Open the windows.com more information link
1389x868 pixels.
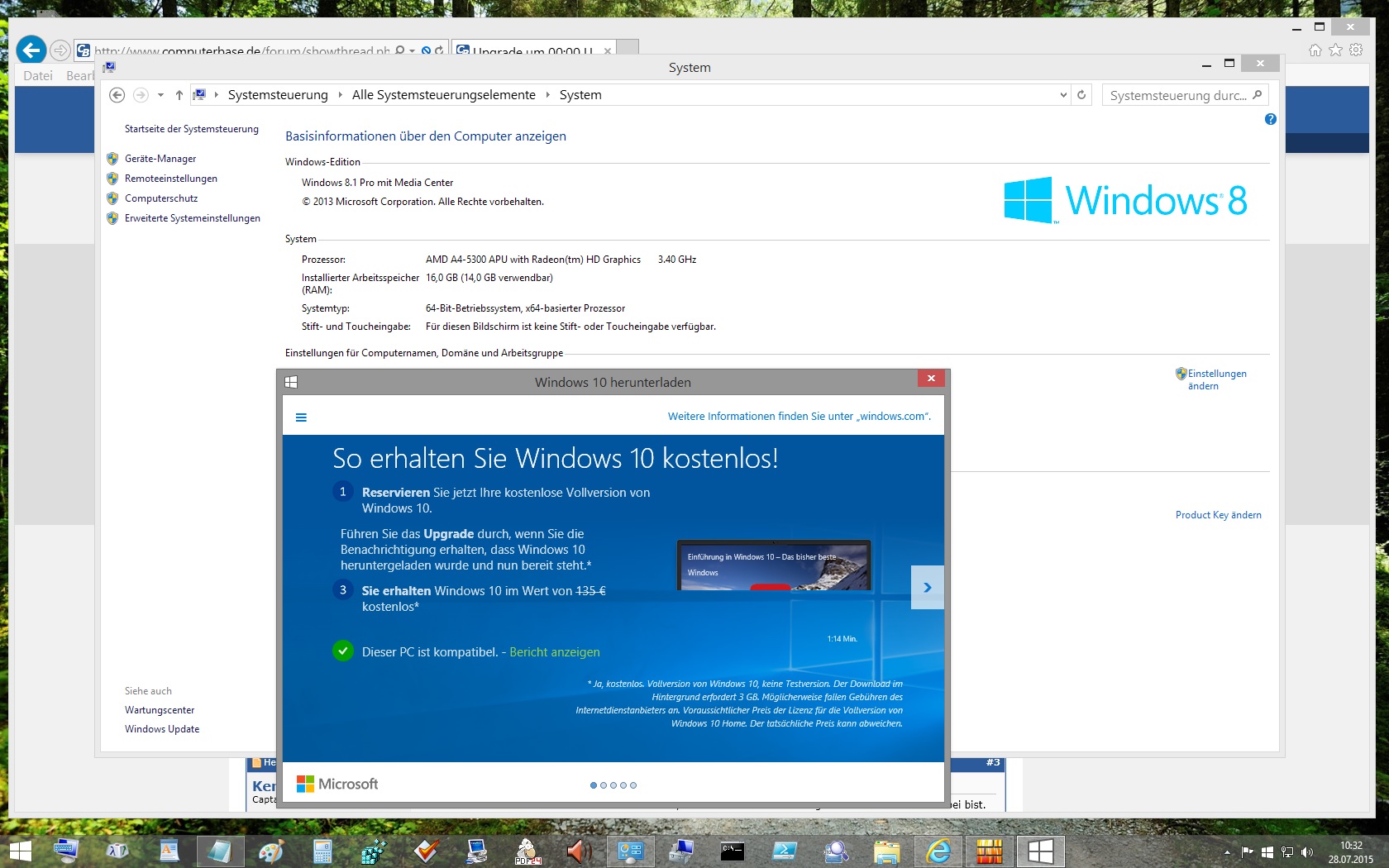(x=800, y=417)
